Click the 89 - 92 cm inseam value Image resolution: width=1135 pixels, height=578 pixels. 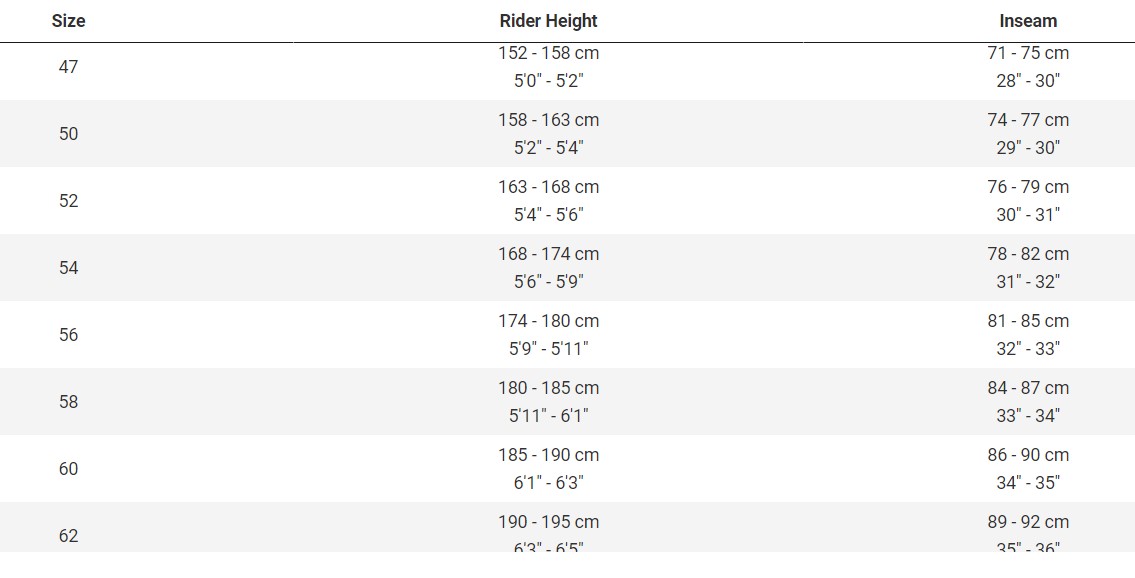tap(1028, 522)
